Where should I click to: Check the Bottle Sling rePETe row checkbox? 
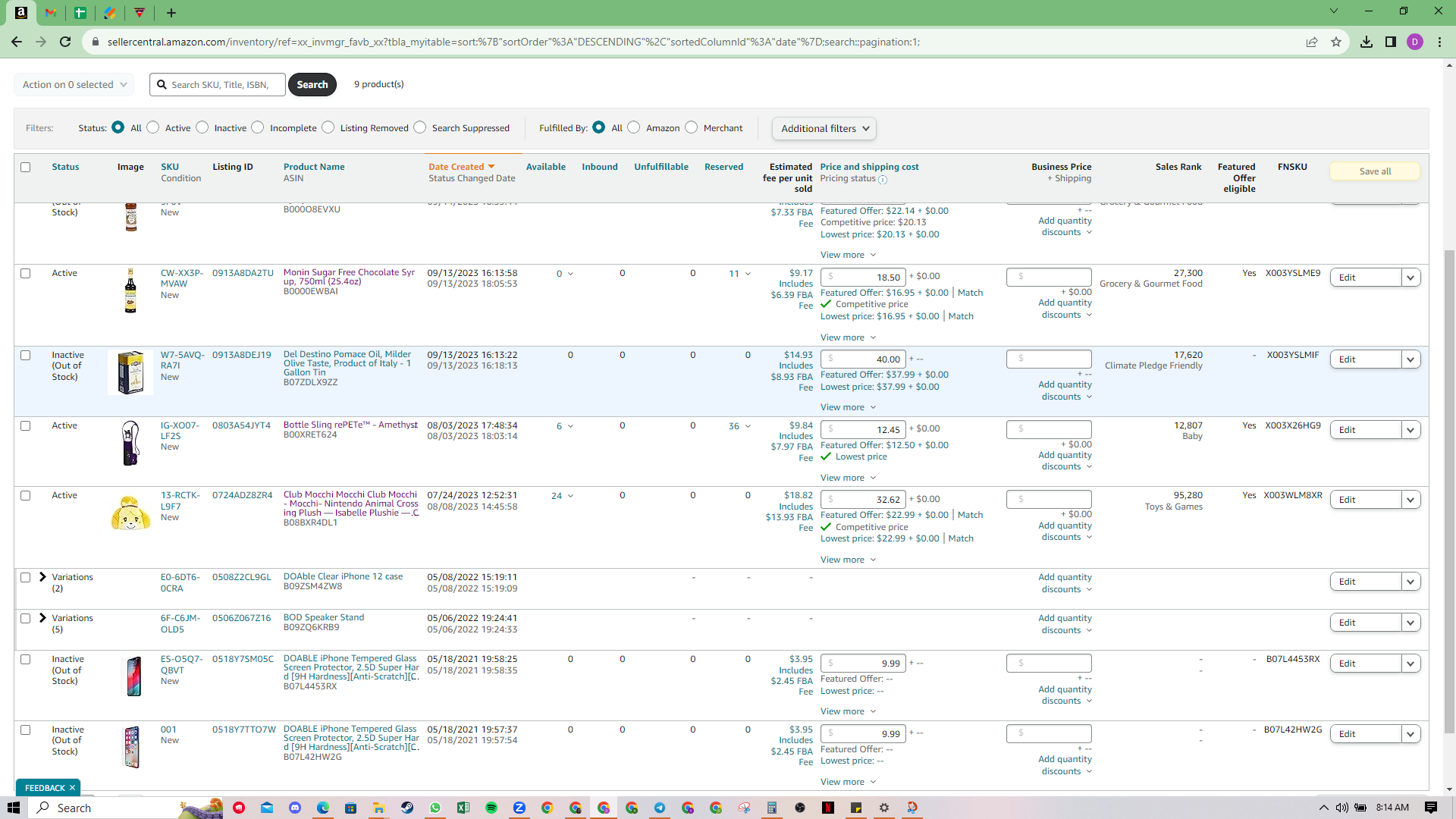(x=26, y=425)
